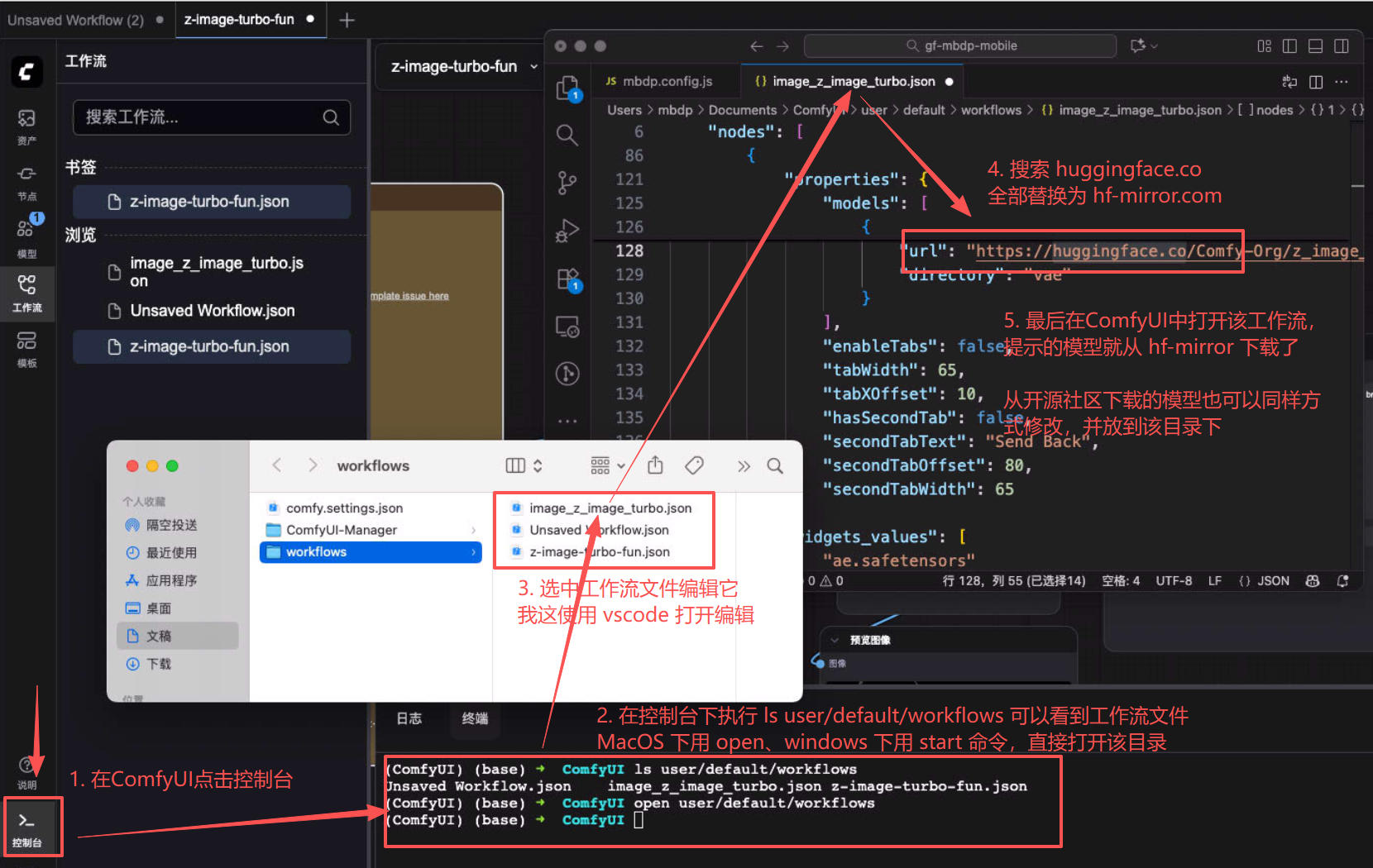The width and height of the screenshot is (1373, 868).
Task: Click the 搜索工作流 search field
Action: pyautogui.click(x=203, y=117)
